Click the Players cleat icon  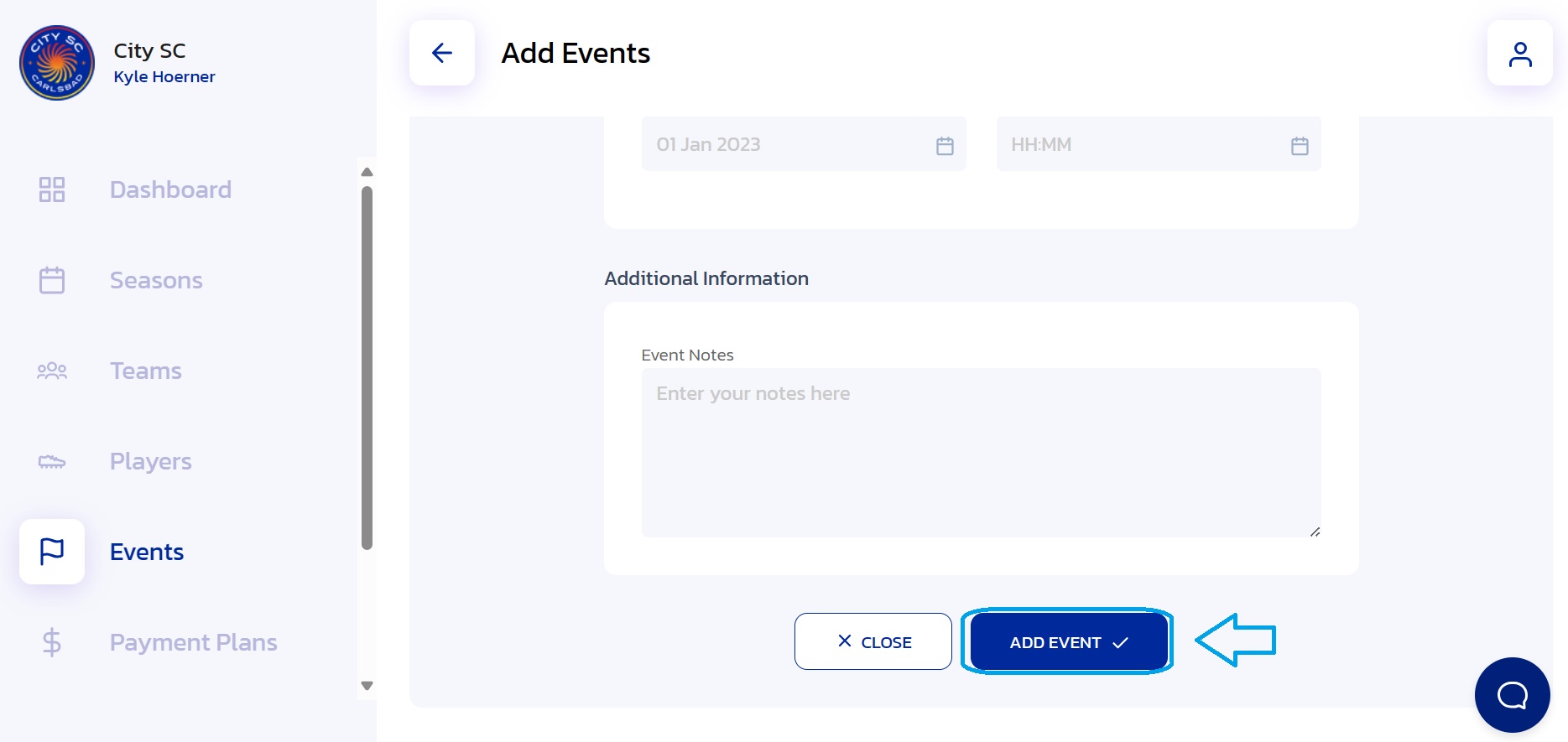coord(52,461)
